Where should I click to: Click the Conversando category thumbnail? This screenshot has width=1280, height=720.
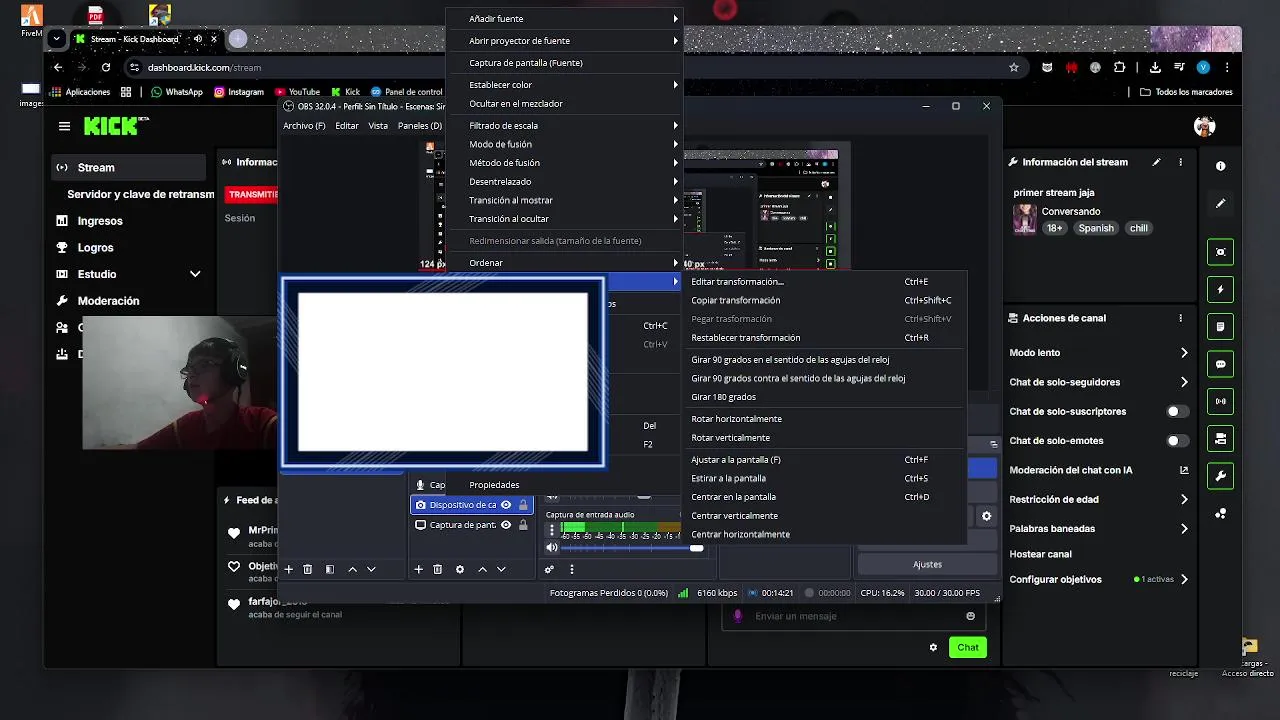(1024, 219)
